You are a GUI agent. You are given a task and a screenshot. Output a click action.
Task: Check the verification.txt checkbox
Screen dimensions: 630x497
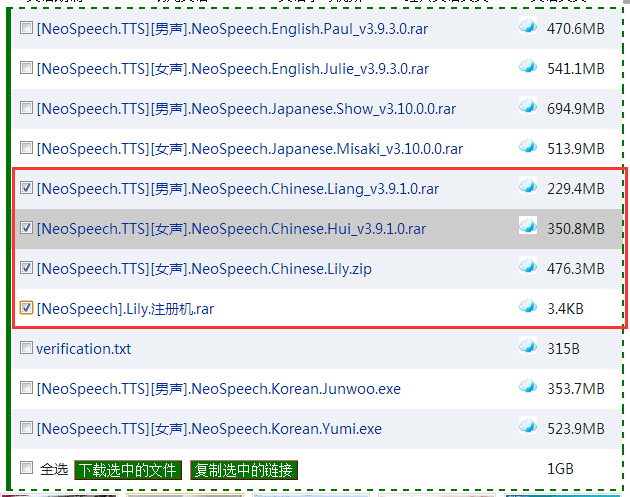click(x=27, y=348)
